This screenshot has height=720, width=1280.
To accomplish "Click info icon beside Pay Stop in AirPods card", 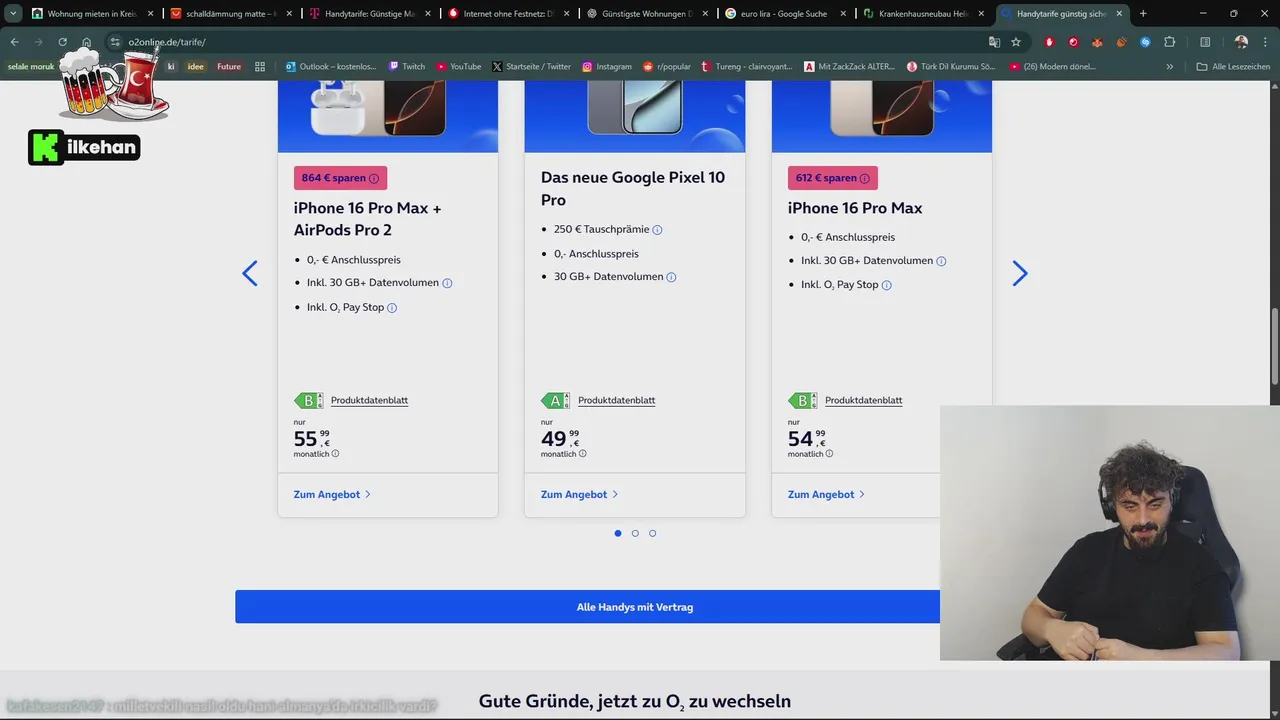I will click(x=392, y=308).
